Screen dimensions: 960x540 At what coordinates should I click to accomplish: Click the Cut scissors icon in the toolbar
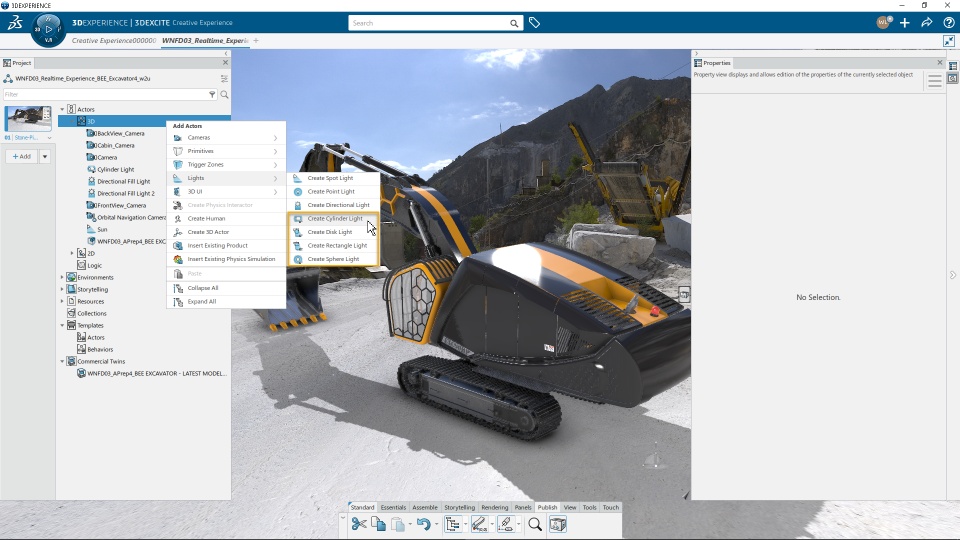359,524
